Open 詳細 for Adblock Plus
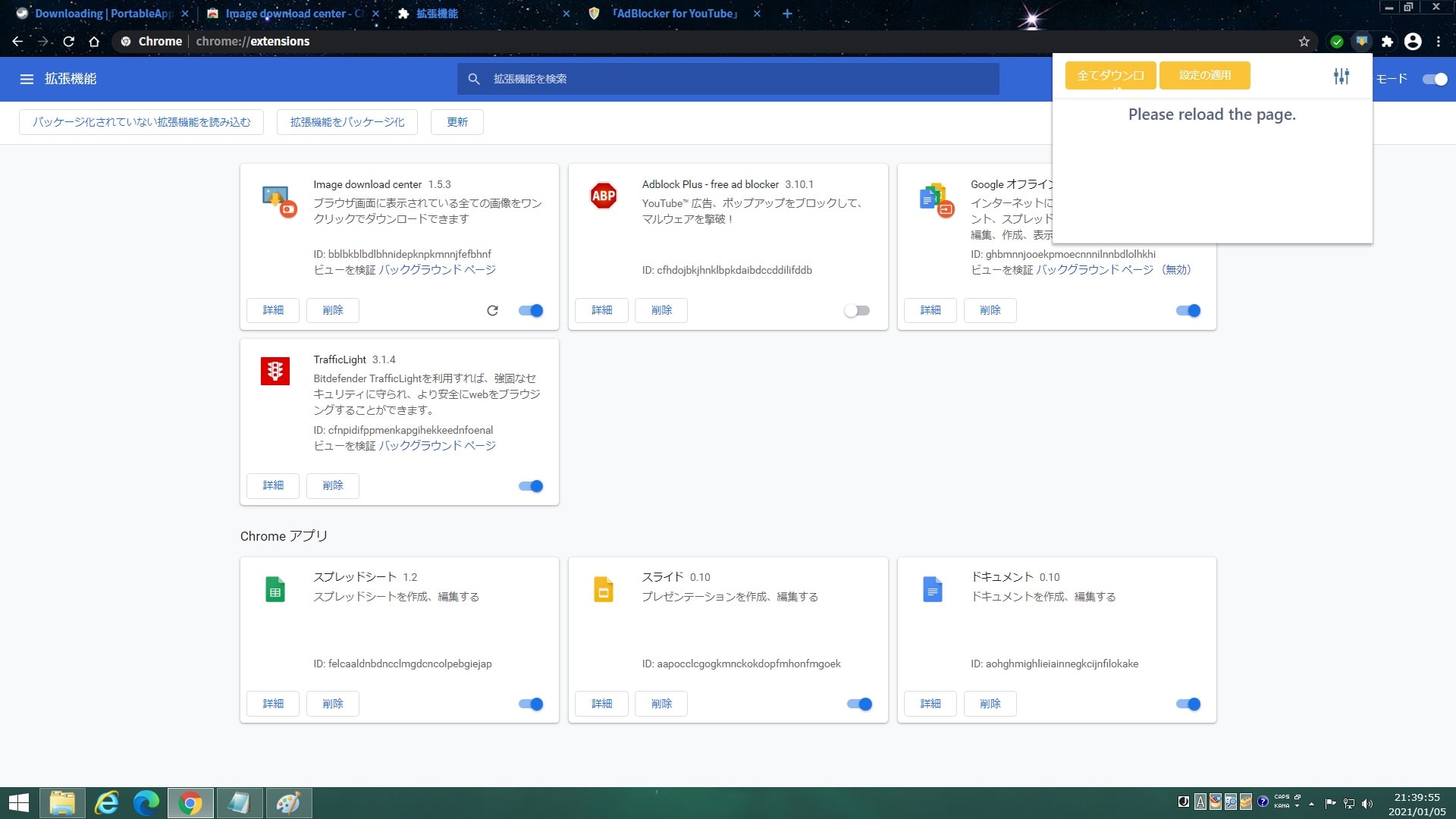The width and height of the screenshot is (1456, 819). (x=601, y=310)
